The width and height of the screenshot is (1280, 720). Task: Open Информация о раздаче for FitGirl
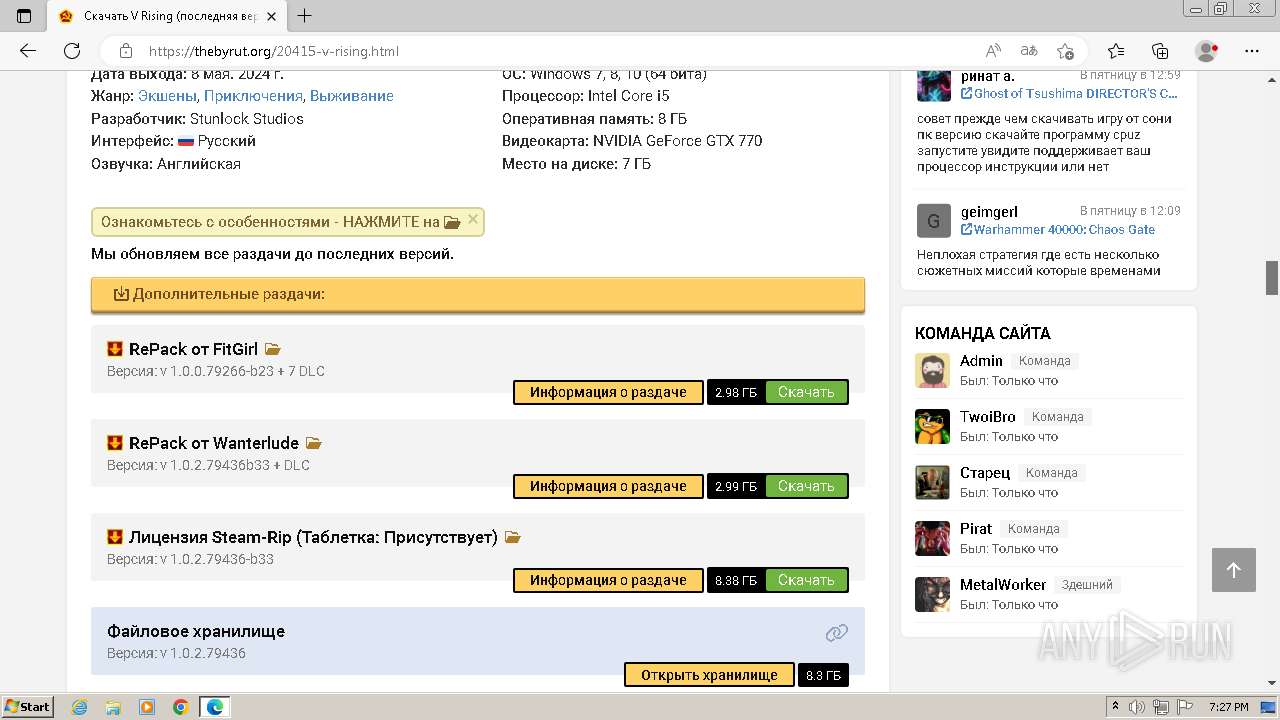tap(608, 392)
